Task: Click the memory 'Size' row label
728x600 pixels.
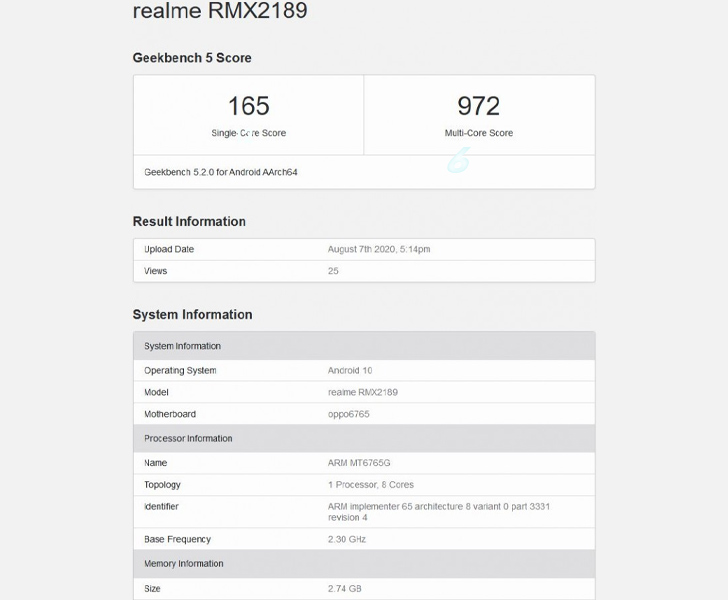Action: point(152,588)
